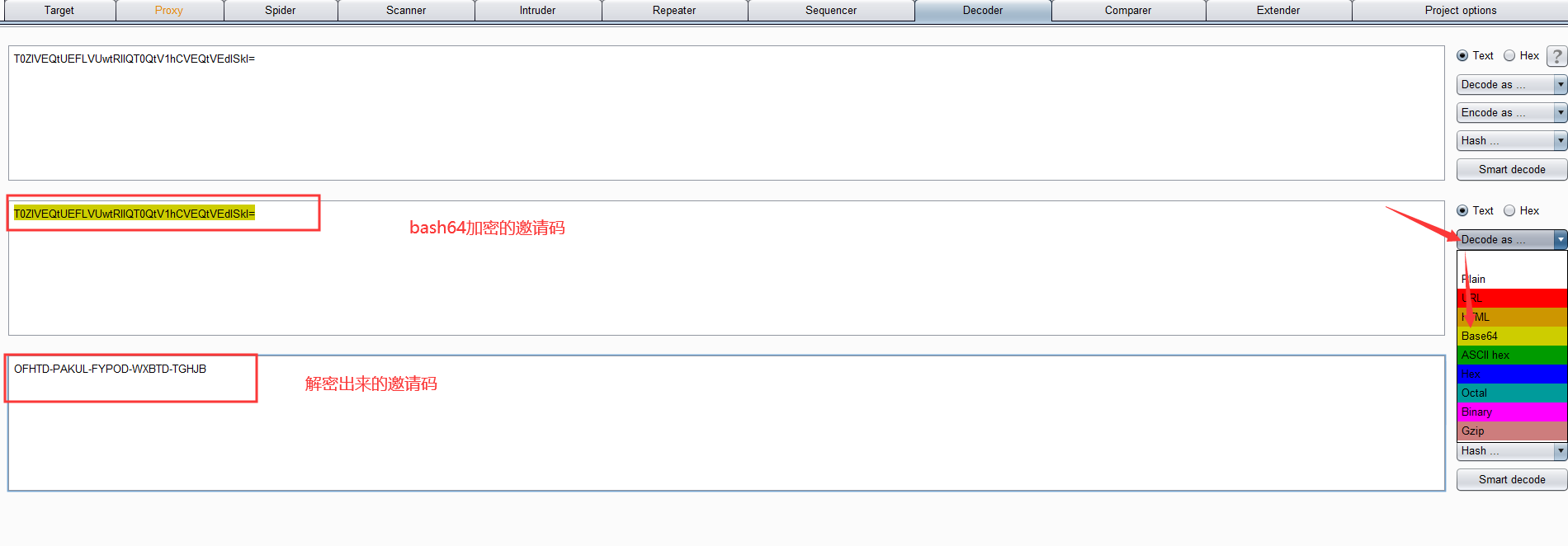
Task: Switch to the Repeater tab
Action: (674, 11)
